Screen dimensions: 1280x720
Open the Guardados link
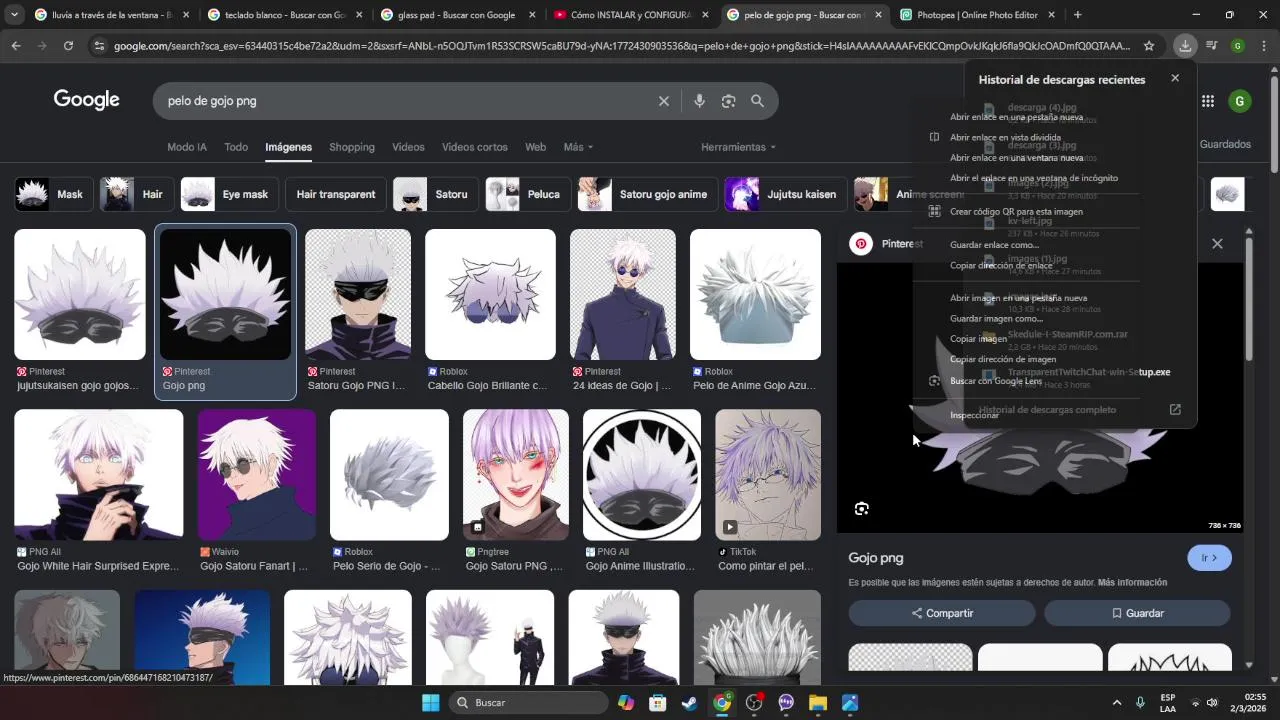(1225, 144)
